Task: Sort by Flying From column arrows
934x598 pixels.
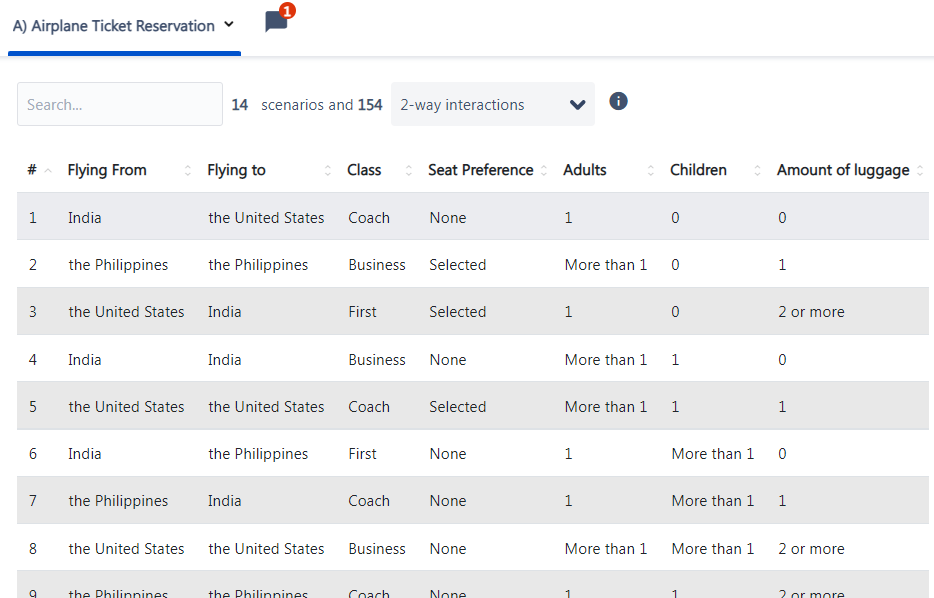Action: pos(188,170)
